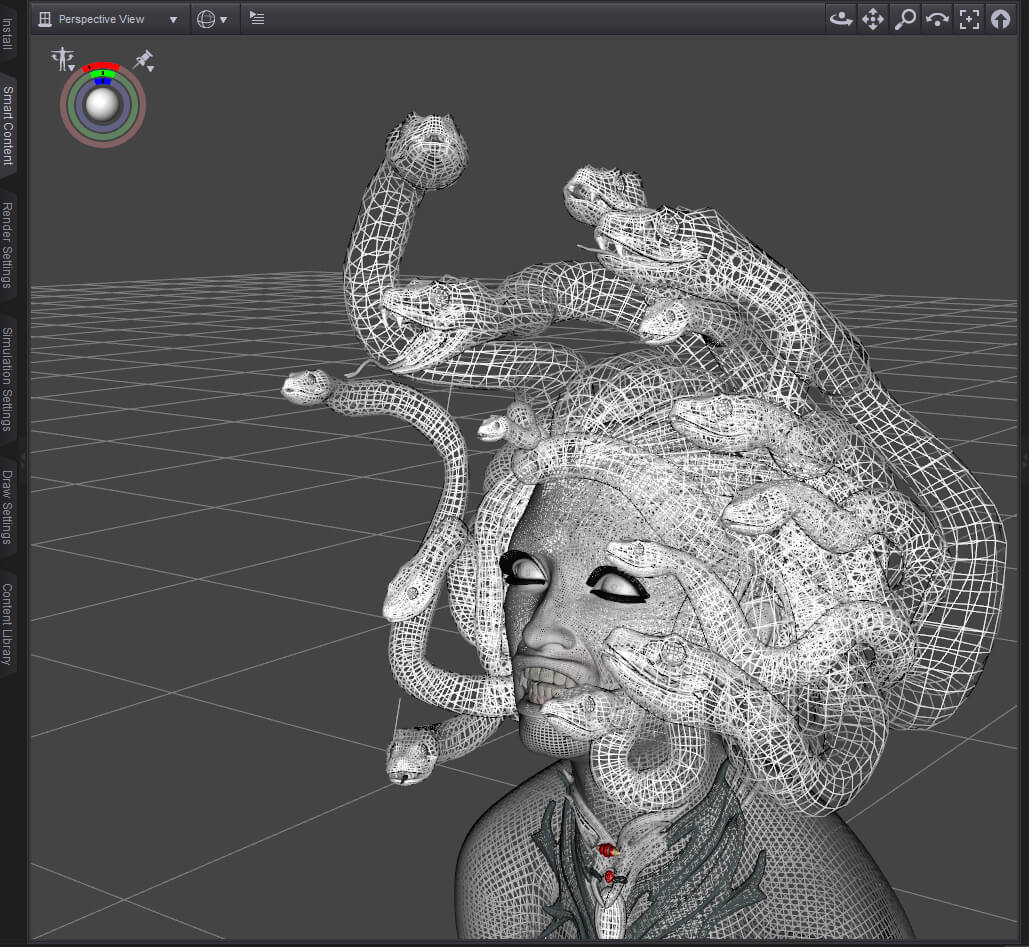Select the orbit/rotate camera tool
This screenshot has height=947, width=1029.
pos(841,19)
